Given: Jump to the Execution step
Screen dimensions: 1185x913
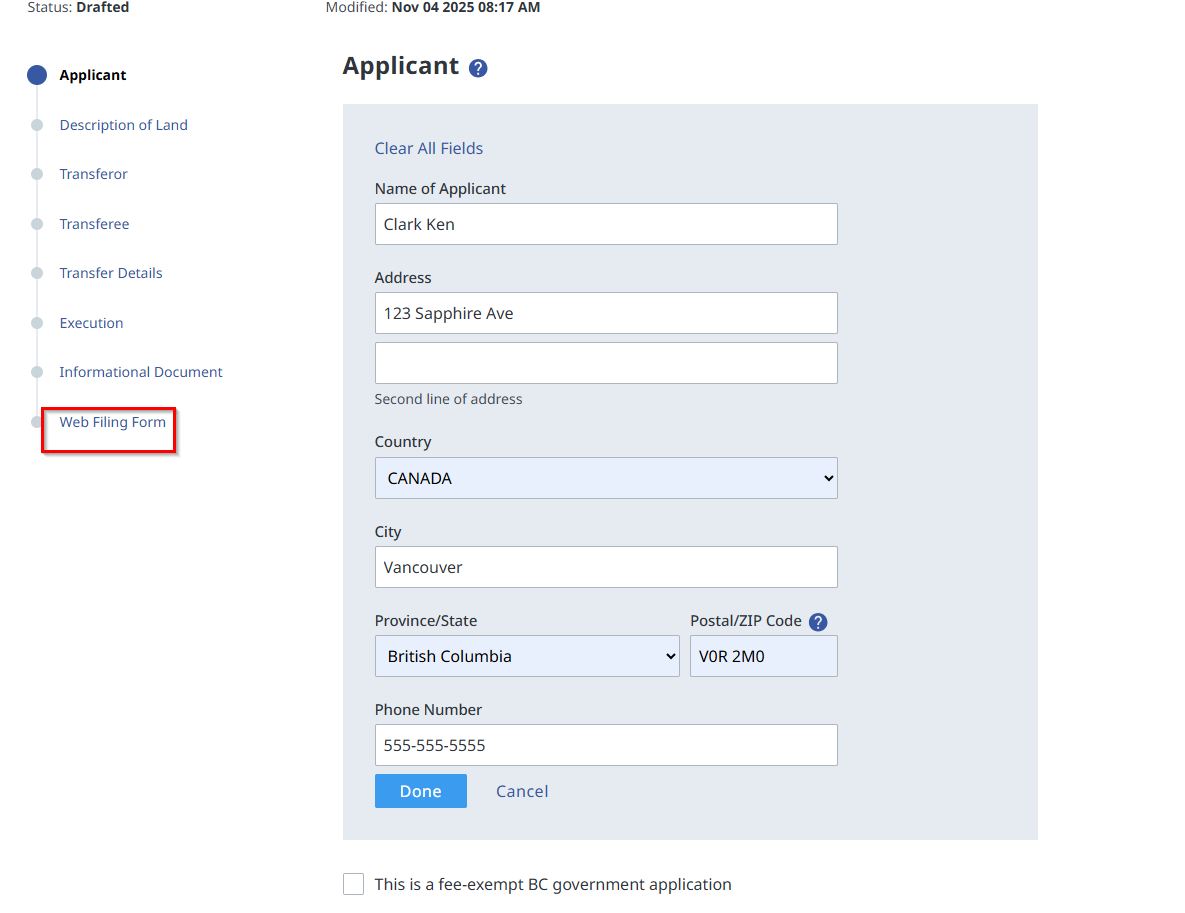Looking at the screenshot, I should coord(91,323).
